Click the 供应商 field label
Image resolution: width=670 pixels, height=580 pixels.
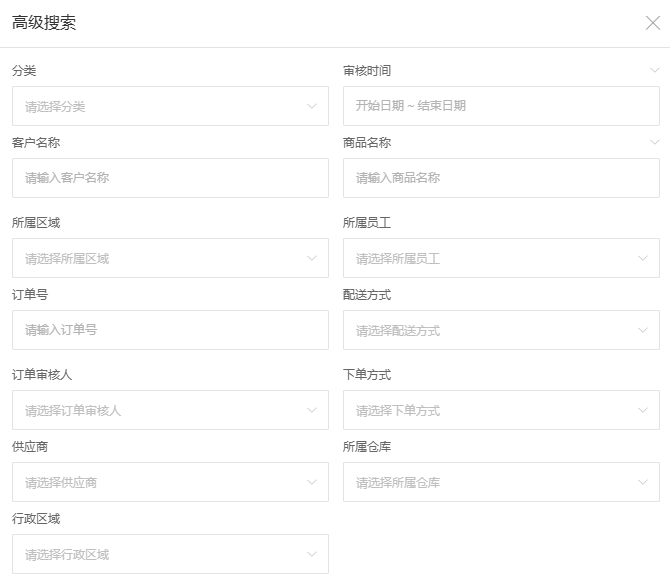pyautogui.click(x=30, y=447)
